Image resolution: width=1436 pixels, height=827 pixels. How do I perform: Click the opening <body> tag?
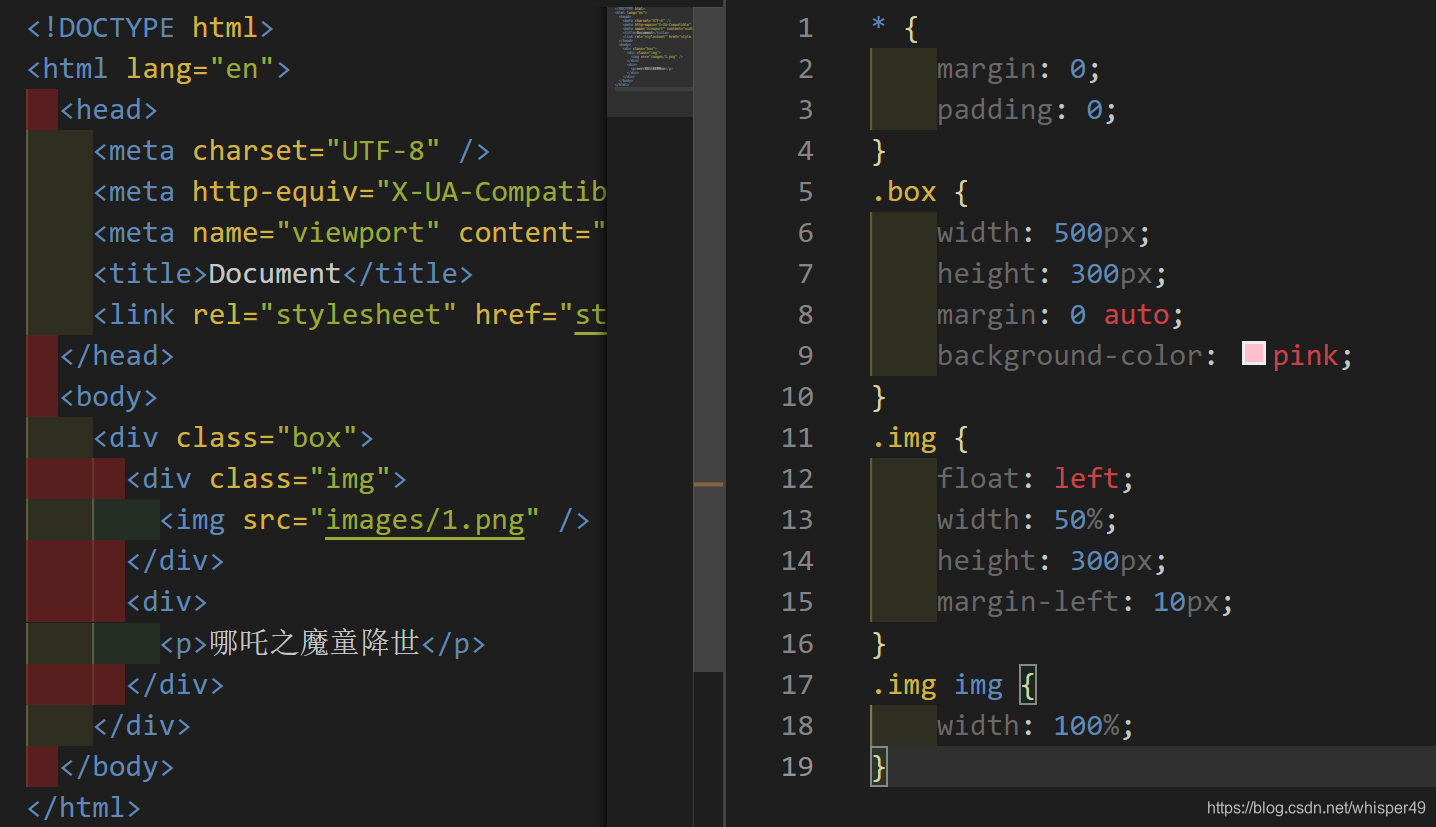108,397
